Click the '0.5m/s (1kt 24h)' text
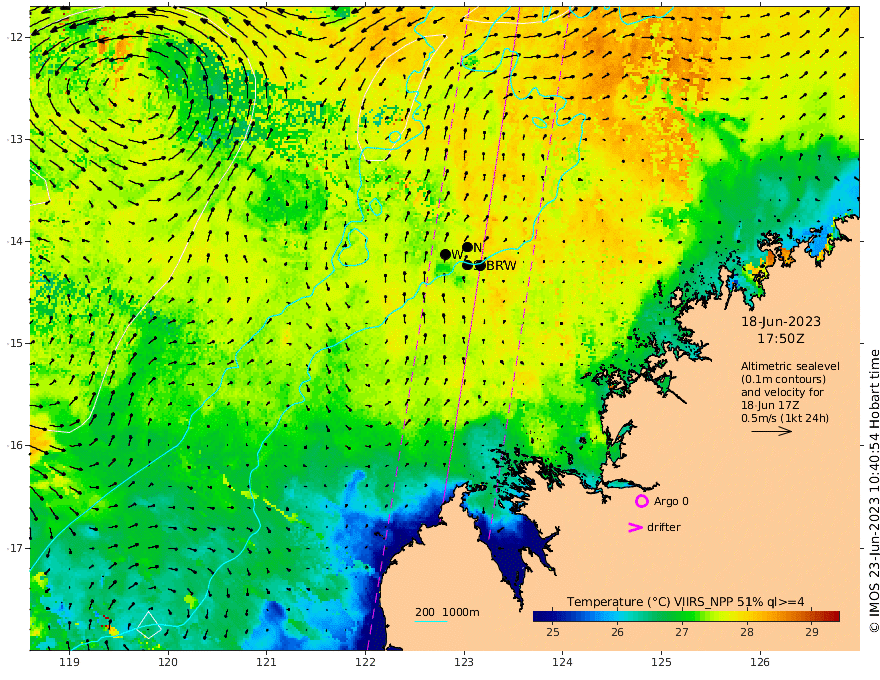The width and height of the screenshot is (880, 680). [785, 418]
